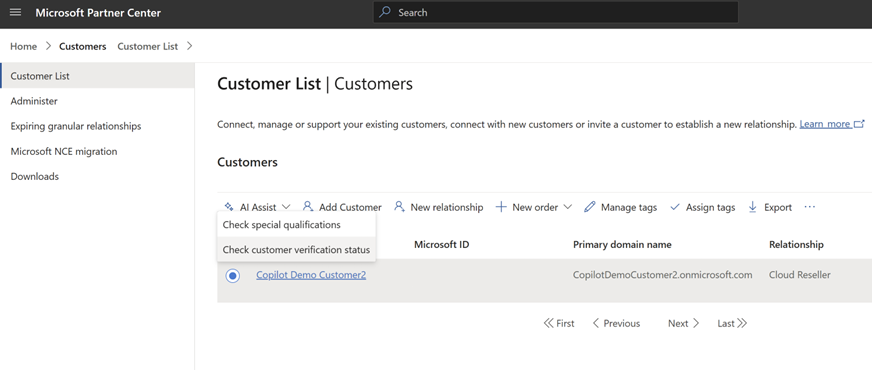This screenshot has height=370, width=872.
Task: Click the Export download icon
Action: coord(752,207)
